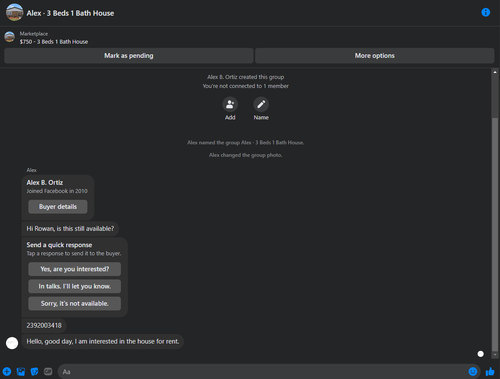
Task: Click "Alex B. Ortiz created this group" notice
Action: (x=246, y=77)
